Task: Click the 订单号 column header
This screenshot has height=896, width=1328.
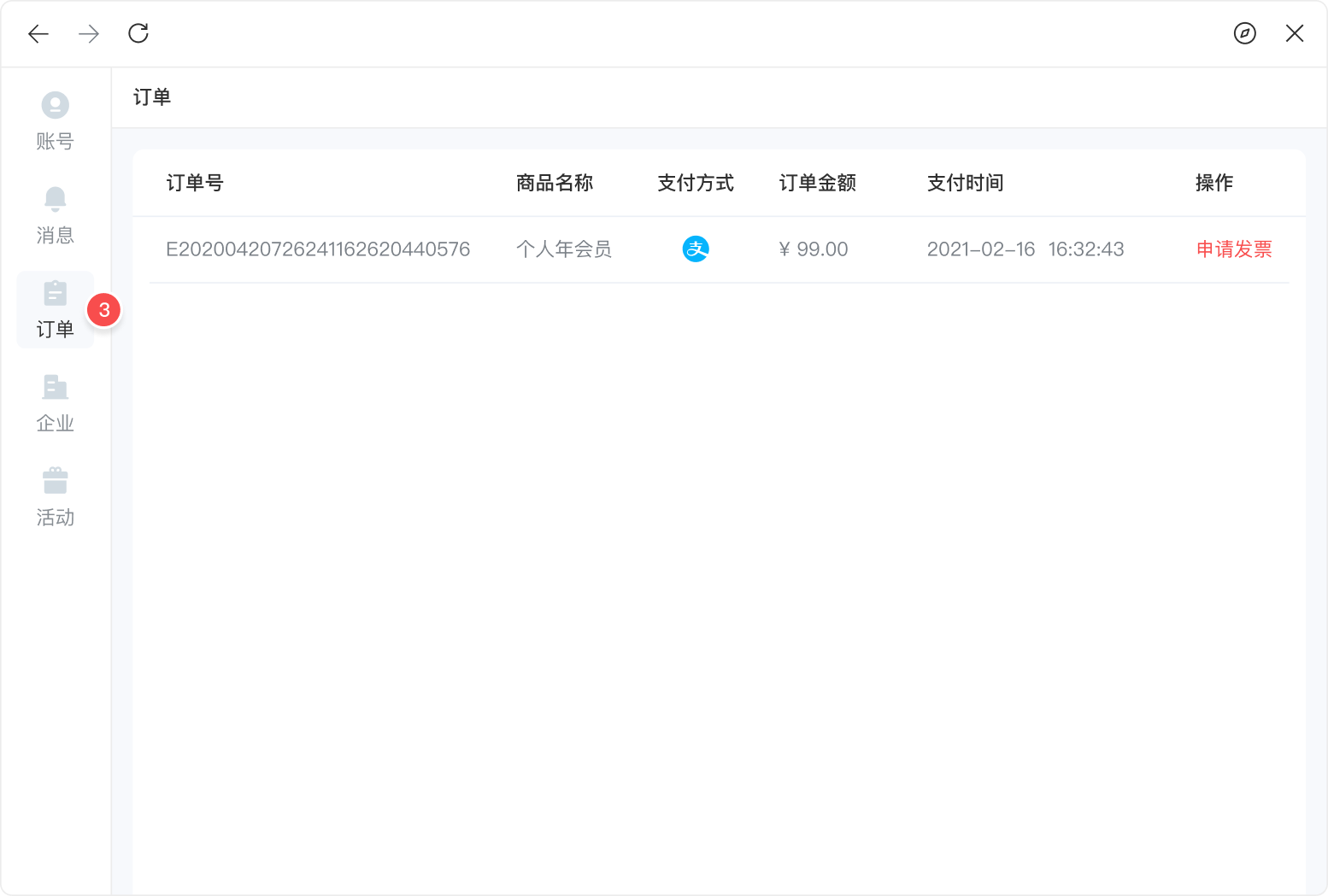Action: 195,183
